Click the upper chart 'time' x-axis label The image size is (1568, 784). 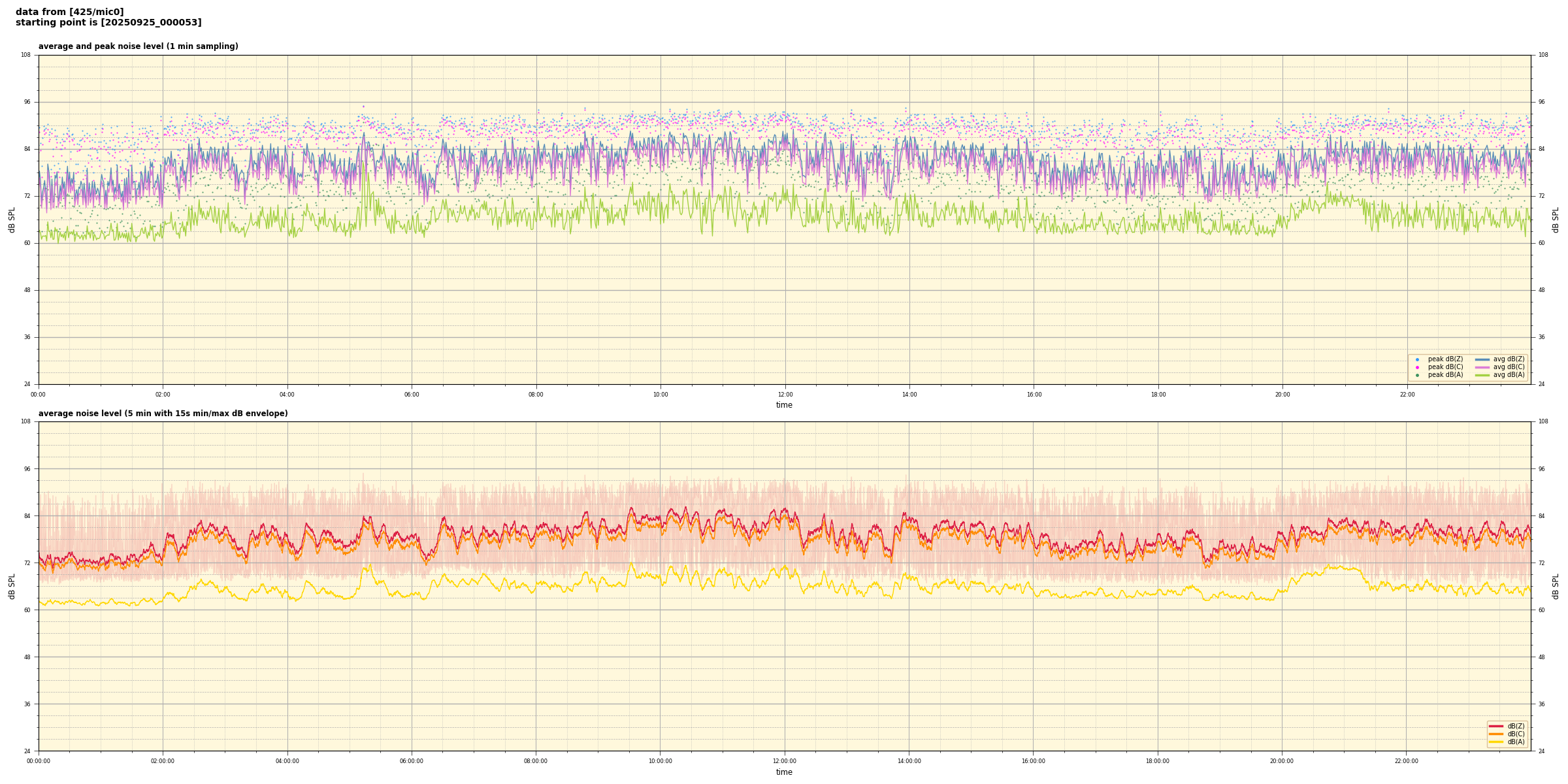point(784,405)
